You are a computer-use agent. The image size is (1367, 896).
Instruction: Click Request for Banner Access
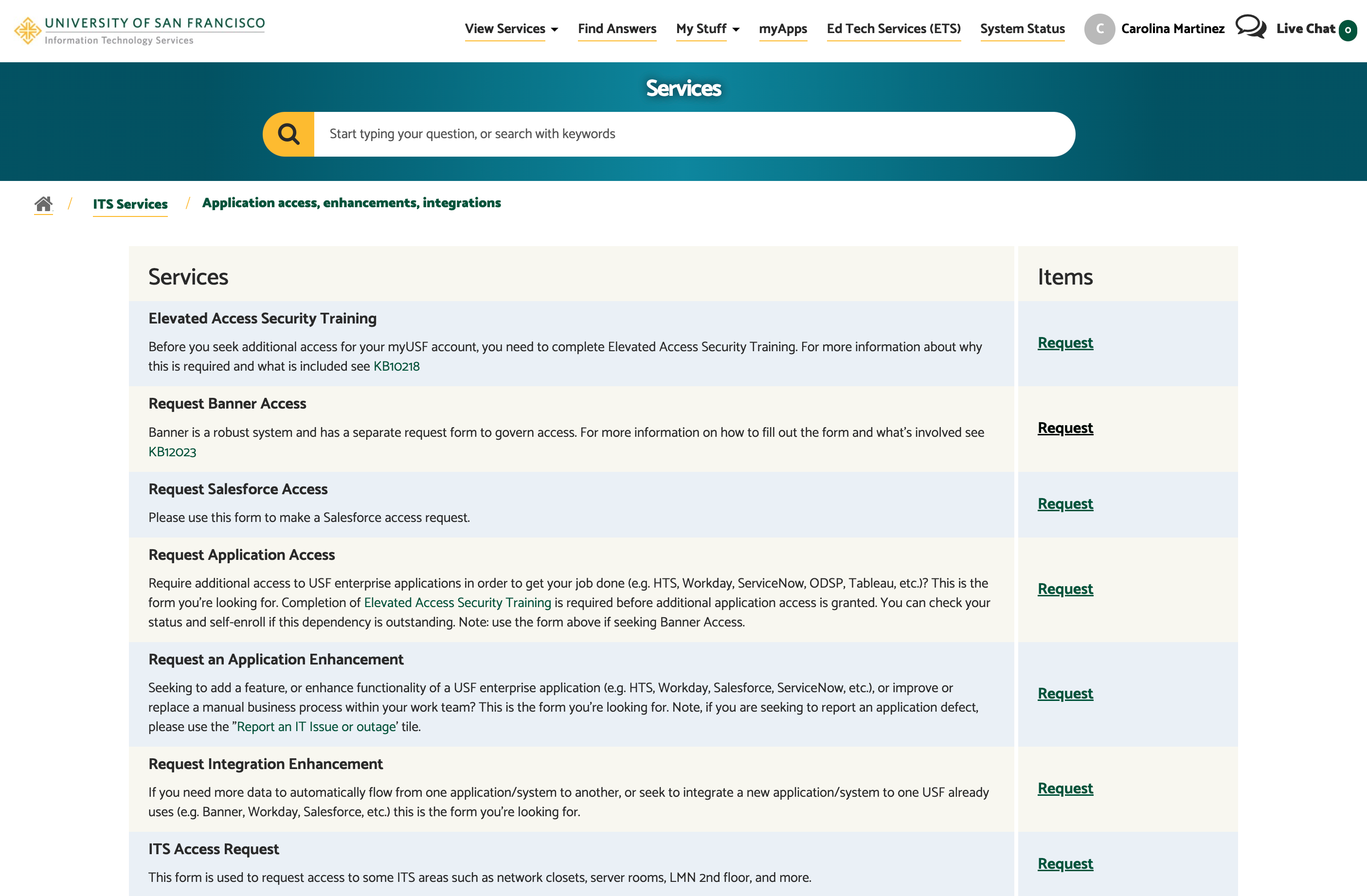pyautogui.click(x=1065, y=428)
